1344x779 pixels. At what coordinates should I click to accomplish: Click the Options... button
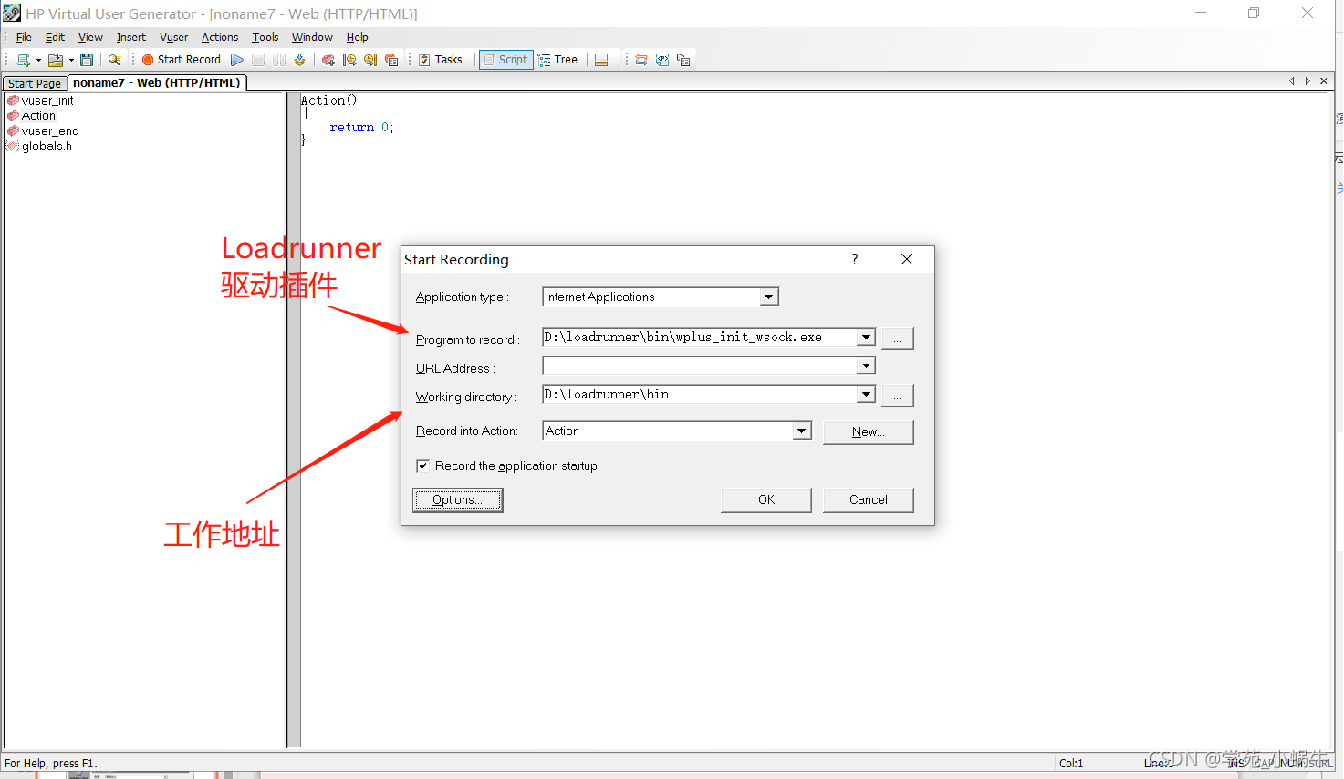tap(458, 500)
